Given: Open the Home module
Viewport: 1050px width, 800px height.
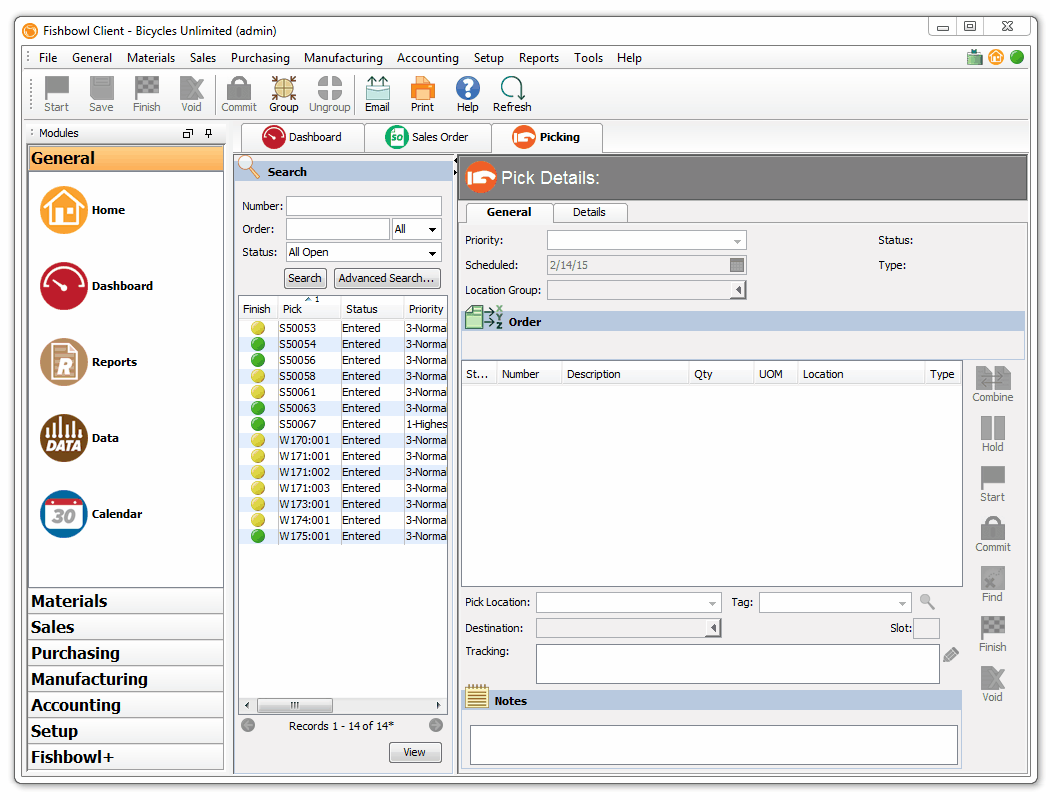Looking at the screenshot, I should pyautogui.click(x=64, y=210).
